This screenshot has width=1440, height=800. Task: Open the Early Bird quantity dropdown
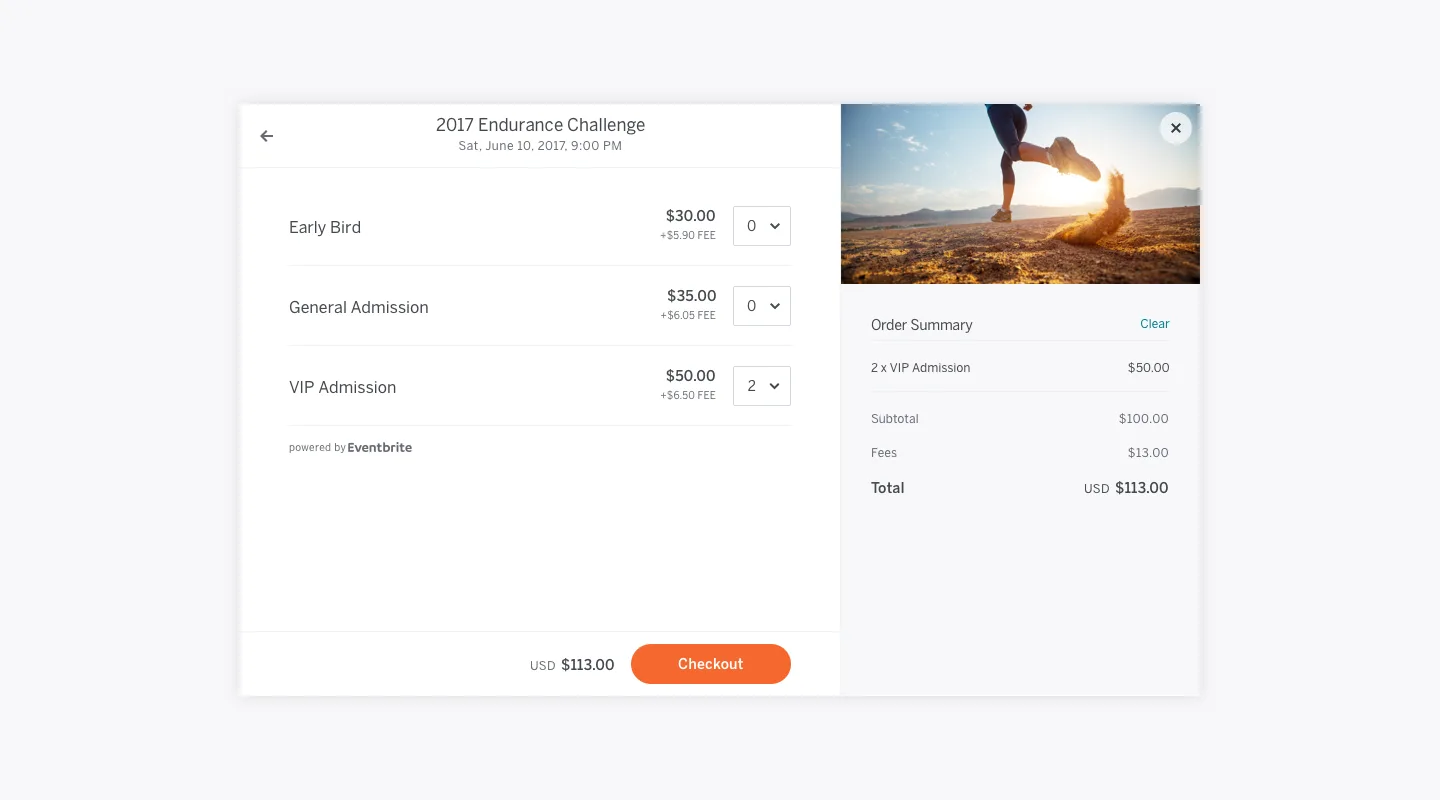click(x=762, y=226)
